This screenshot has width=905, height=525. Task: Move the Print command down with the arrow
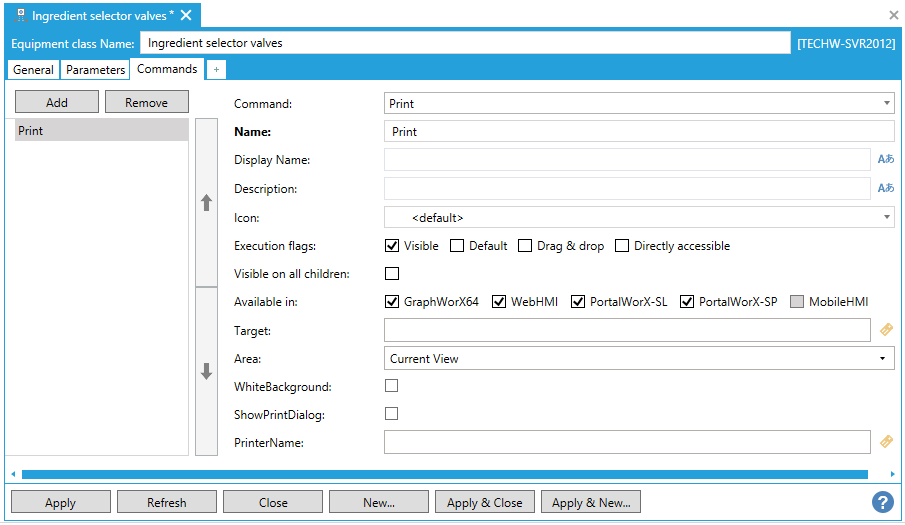(x=207, y=371)
